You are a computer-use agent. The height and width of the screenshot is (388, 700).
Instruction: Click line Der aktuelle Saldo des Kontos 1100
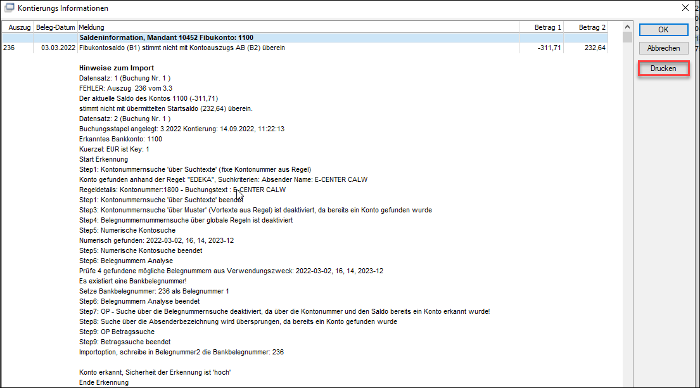(149, 98)
